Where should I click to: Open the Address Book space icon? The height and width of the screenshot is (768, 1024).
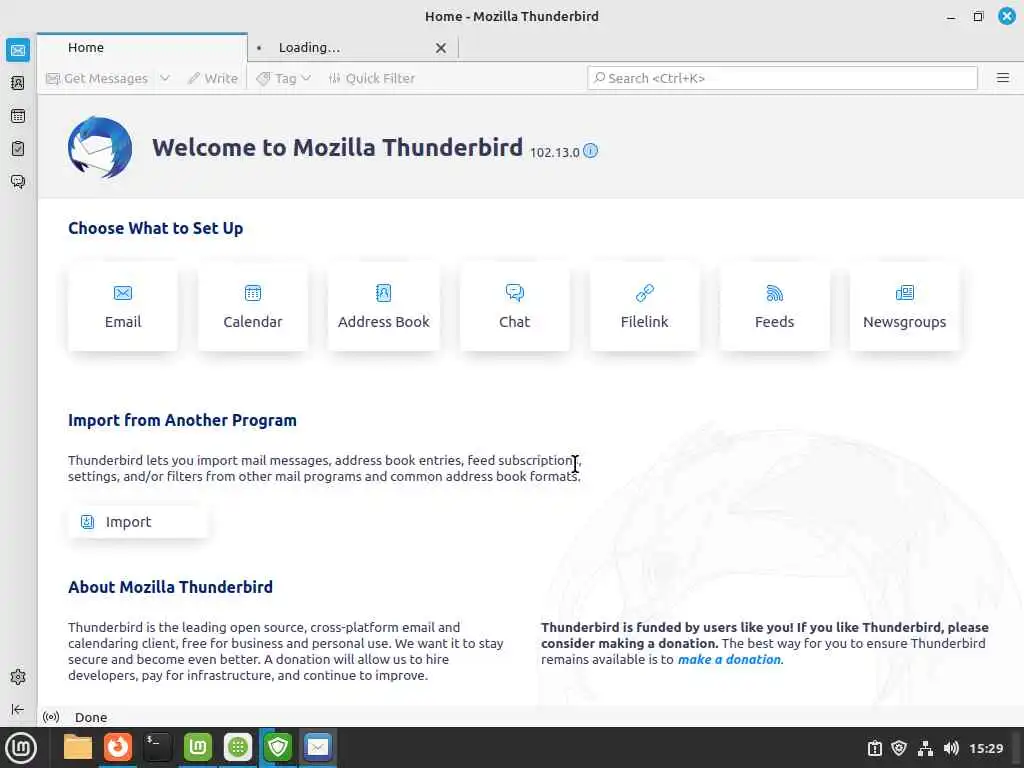pyautogui.click(x=18, y=83)
